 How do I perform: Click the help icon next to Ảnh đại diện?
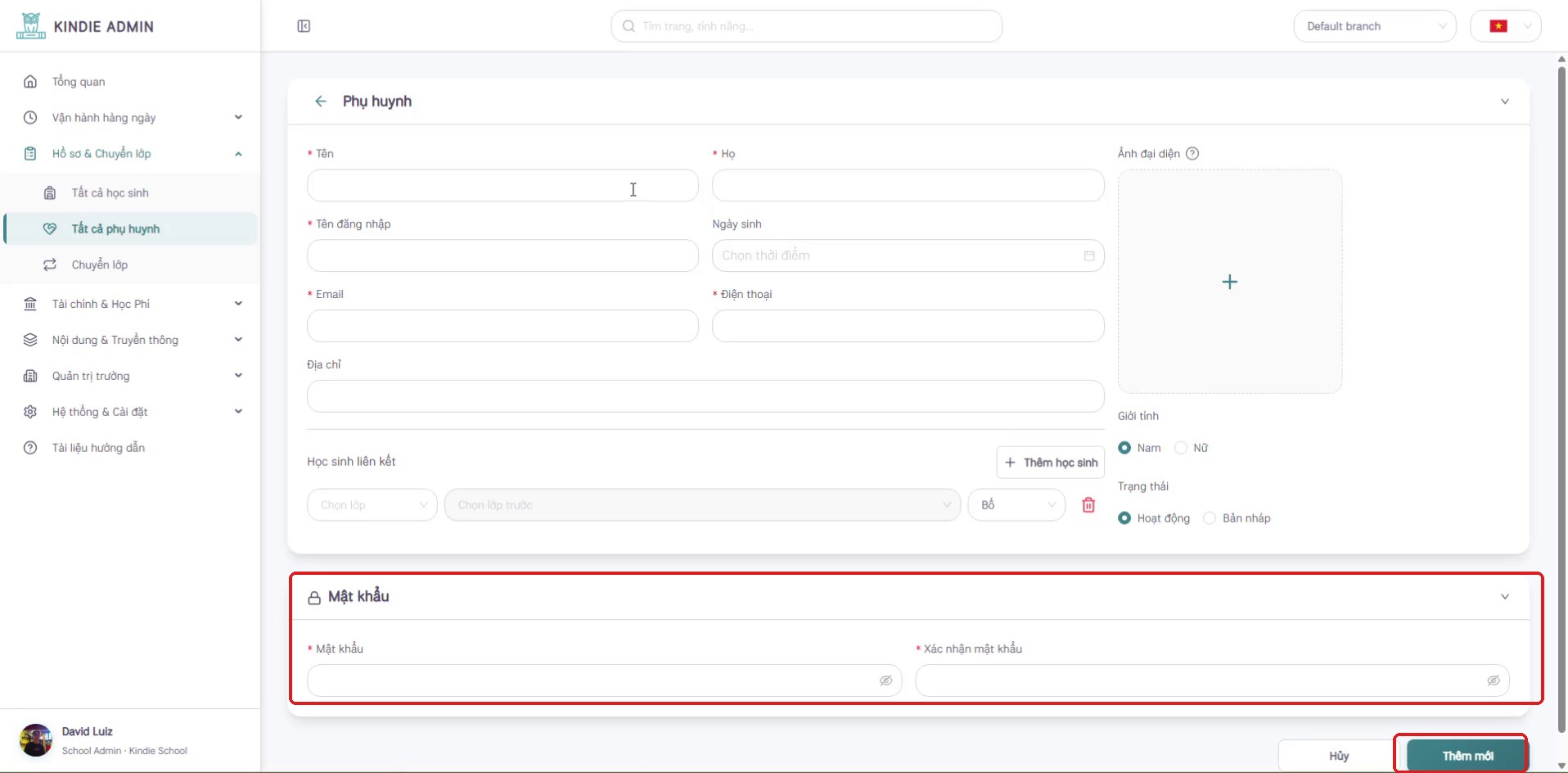(x=1192, y=153)
